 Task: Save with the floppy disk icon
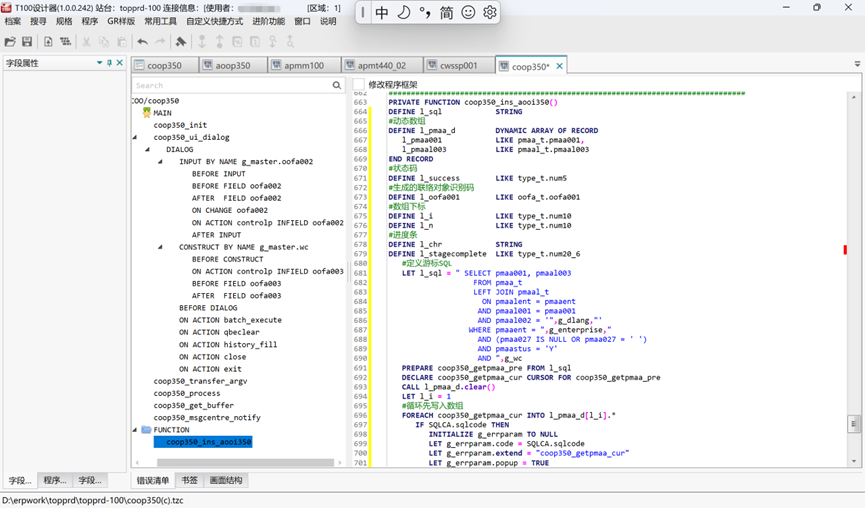tap(27, 42)
